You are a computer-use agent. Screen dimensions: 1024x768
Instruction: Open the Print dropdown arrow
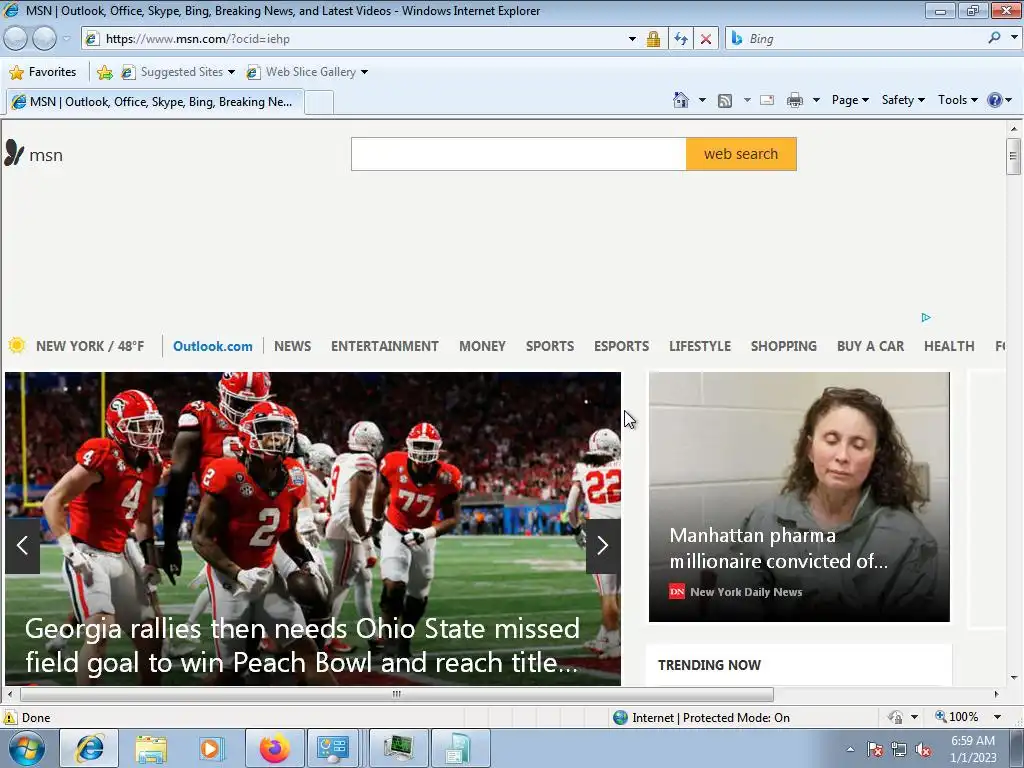(816, 101)
